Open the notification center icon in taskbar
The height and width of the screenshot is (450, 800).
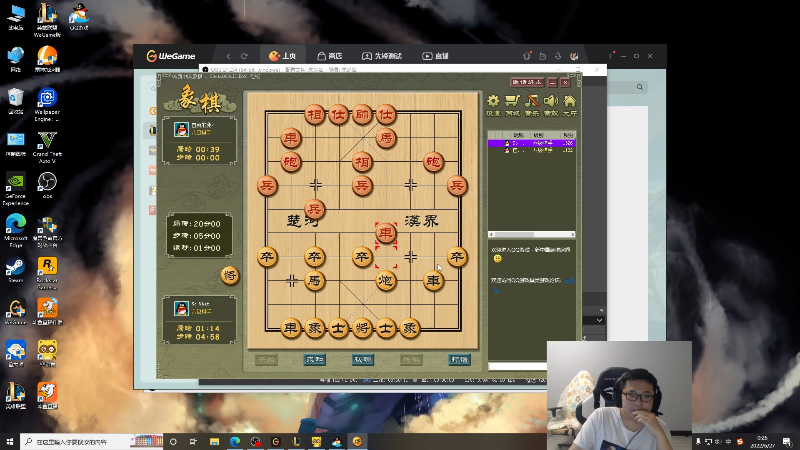[x=787, y=441]
